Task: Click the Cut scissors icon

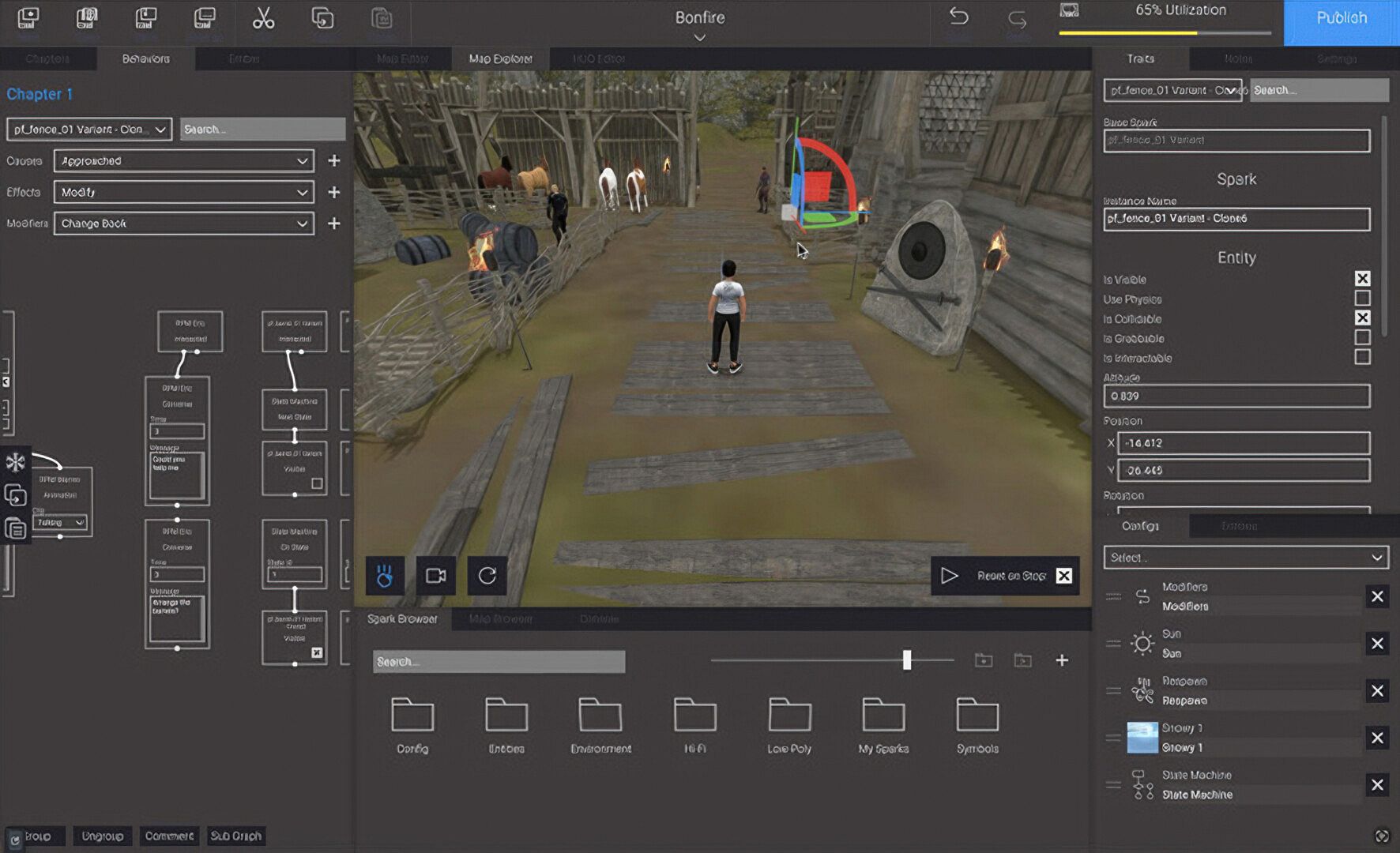Action: [263, 19]
